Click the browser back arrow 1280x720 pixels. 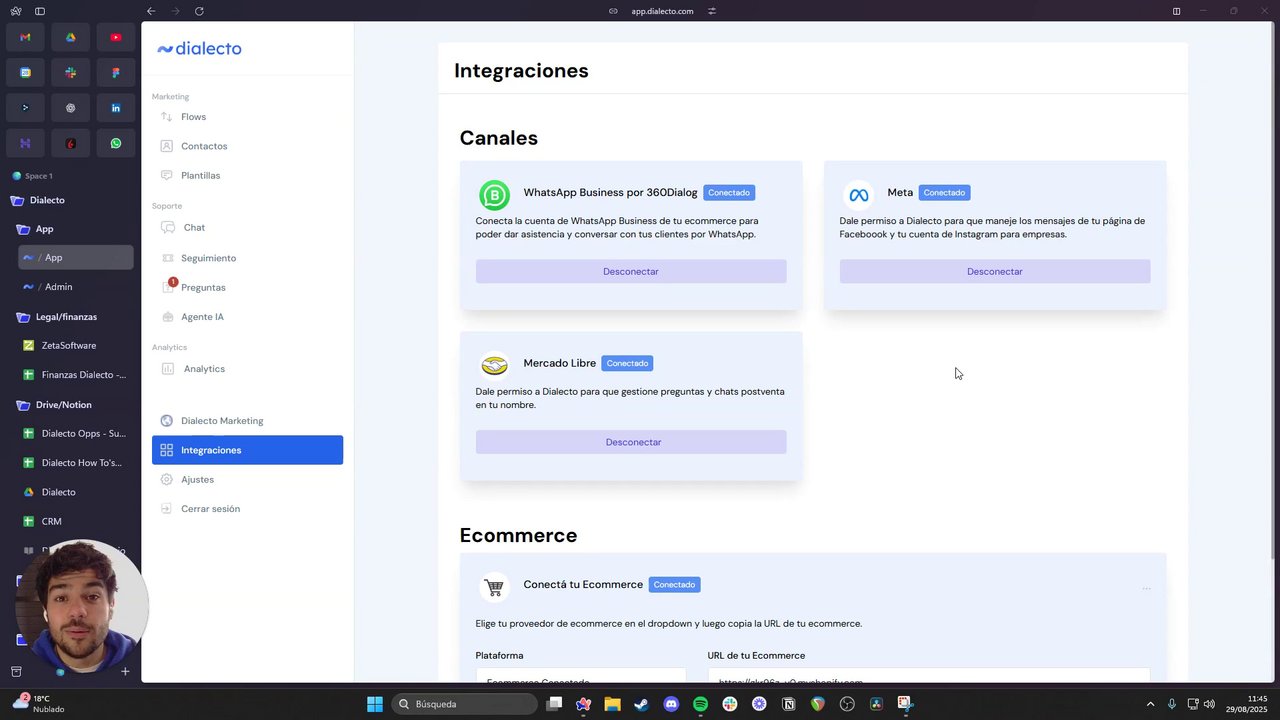(151, 11)
